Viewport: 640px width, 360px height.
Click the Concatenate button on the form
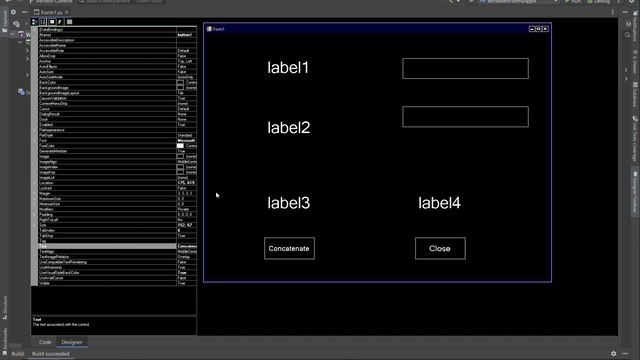coord(289,248)
